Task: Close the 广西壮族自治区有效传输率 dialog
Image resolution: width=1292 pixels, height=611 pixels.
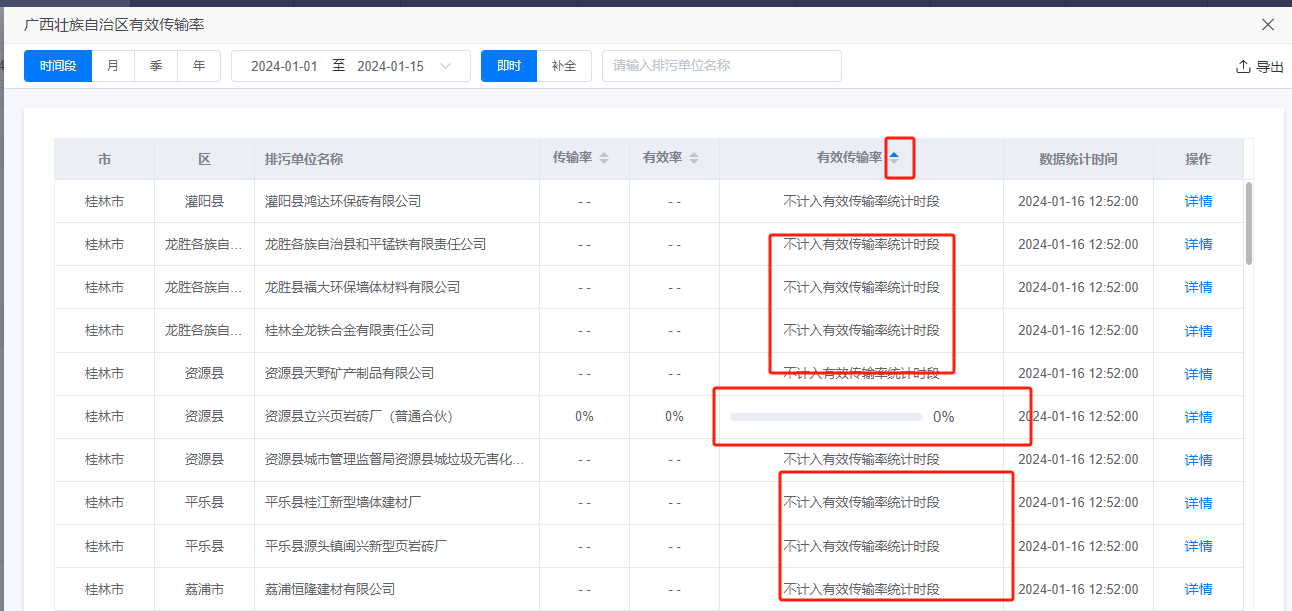Action: click(1268, 25)
